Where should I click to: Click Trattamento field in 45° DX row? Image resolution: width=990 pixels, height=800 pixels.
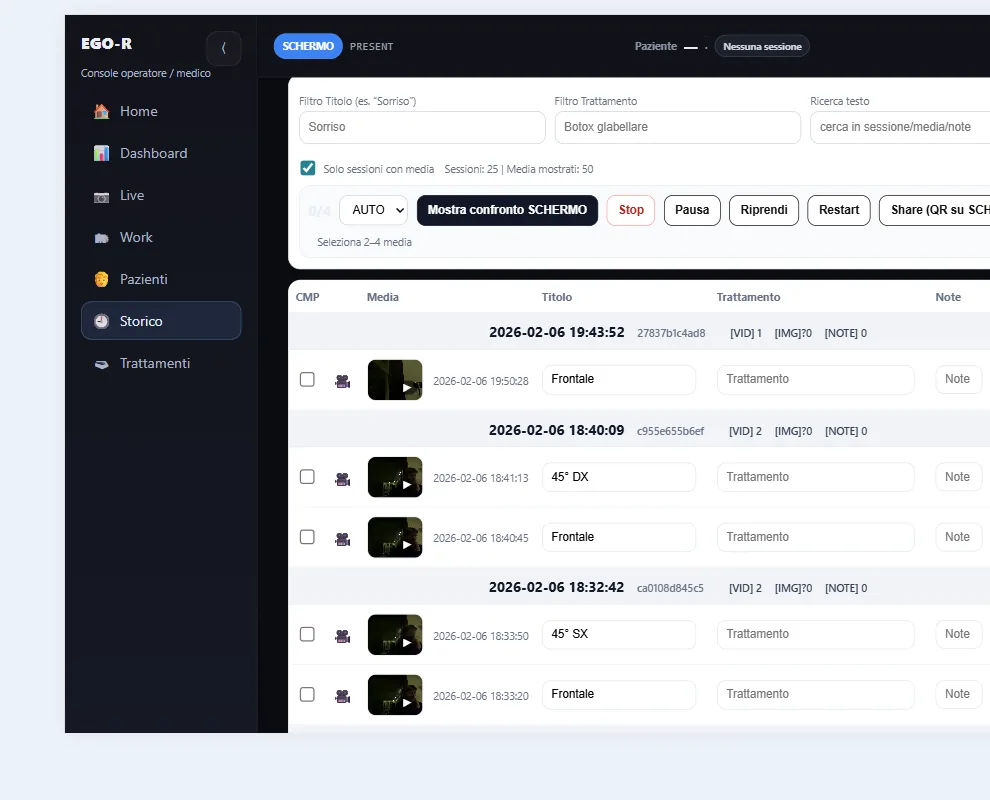pos(816,477)
